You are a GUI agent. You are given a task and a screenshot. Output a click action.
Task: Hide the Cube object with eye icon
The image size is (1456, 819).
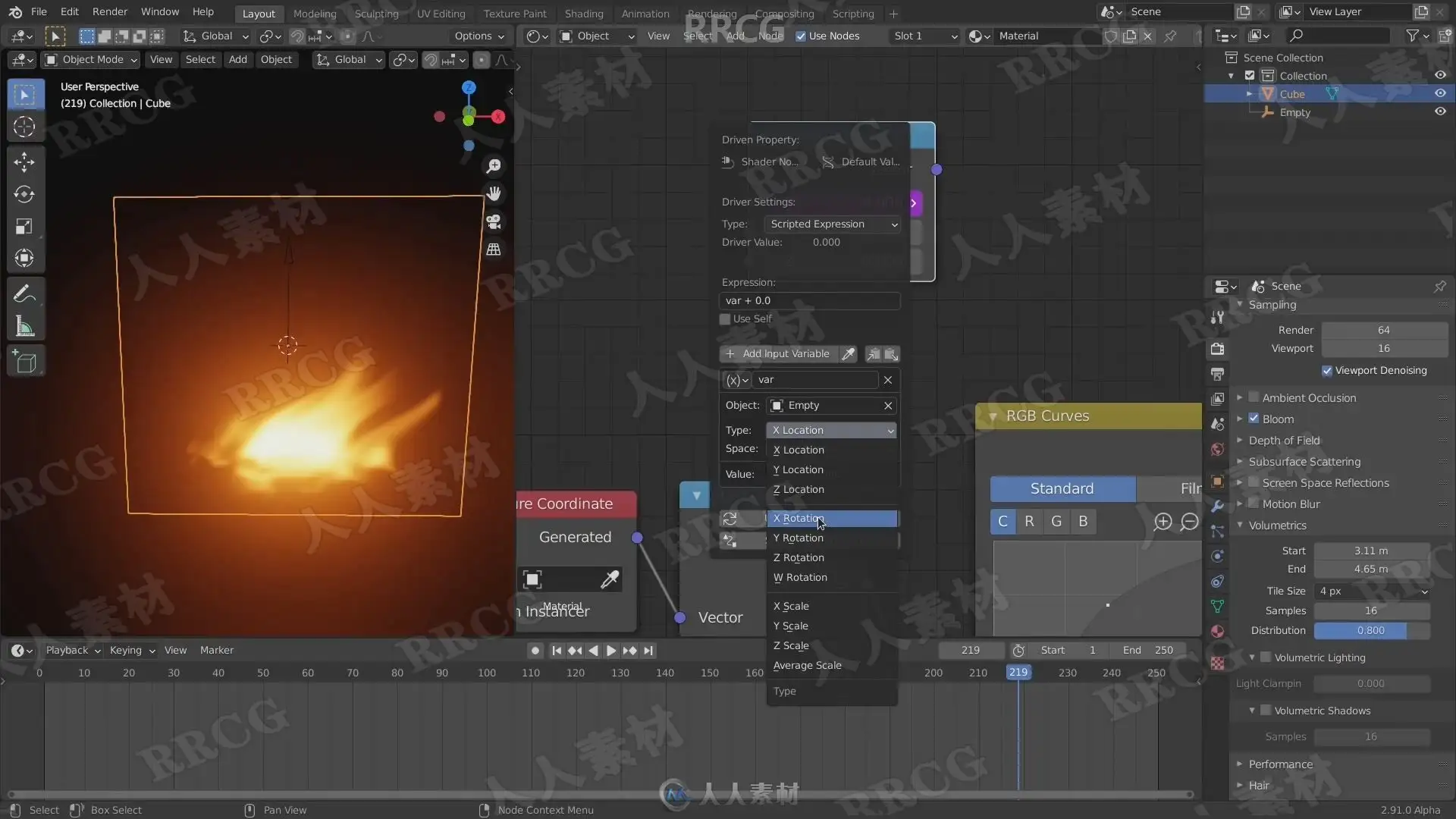click(x=1440, y=93)
